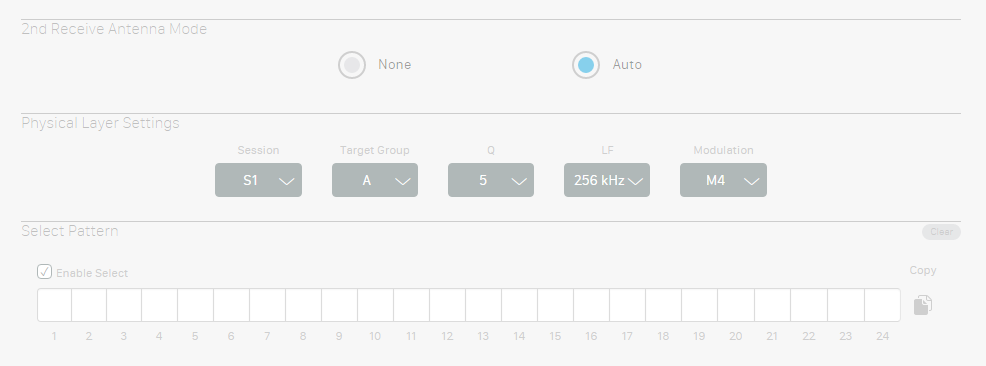Uncheck the Enable Select checkbox

pos(45,272)
